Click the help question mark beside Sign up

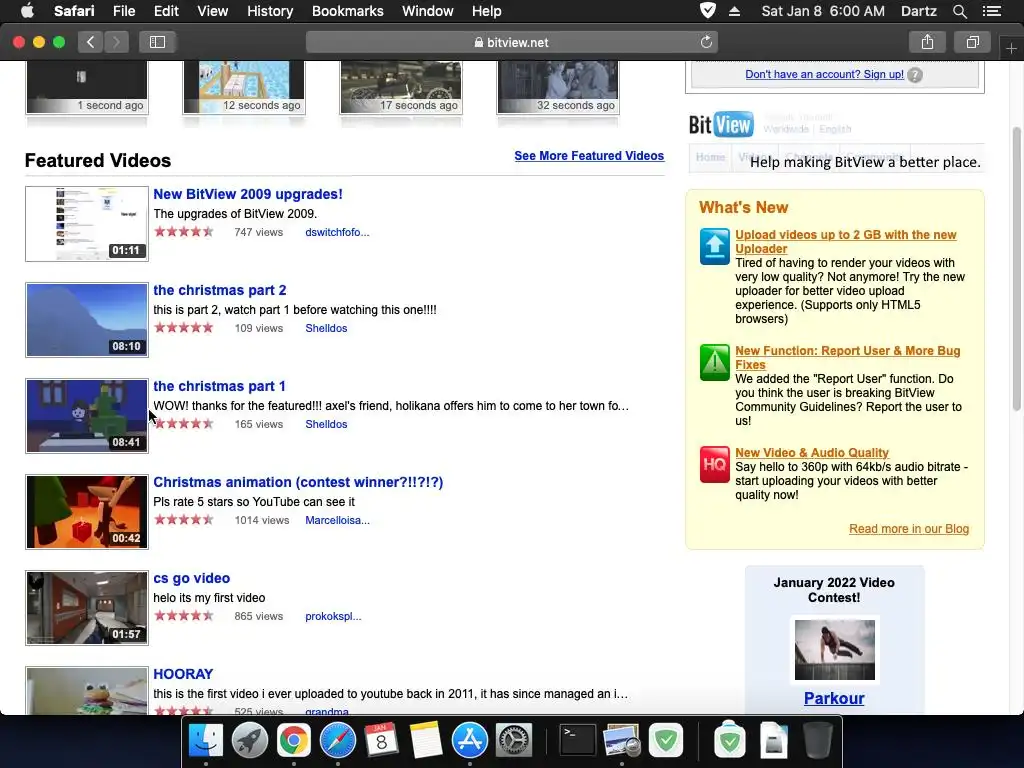coord(915,75)
